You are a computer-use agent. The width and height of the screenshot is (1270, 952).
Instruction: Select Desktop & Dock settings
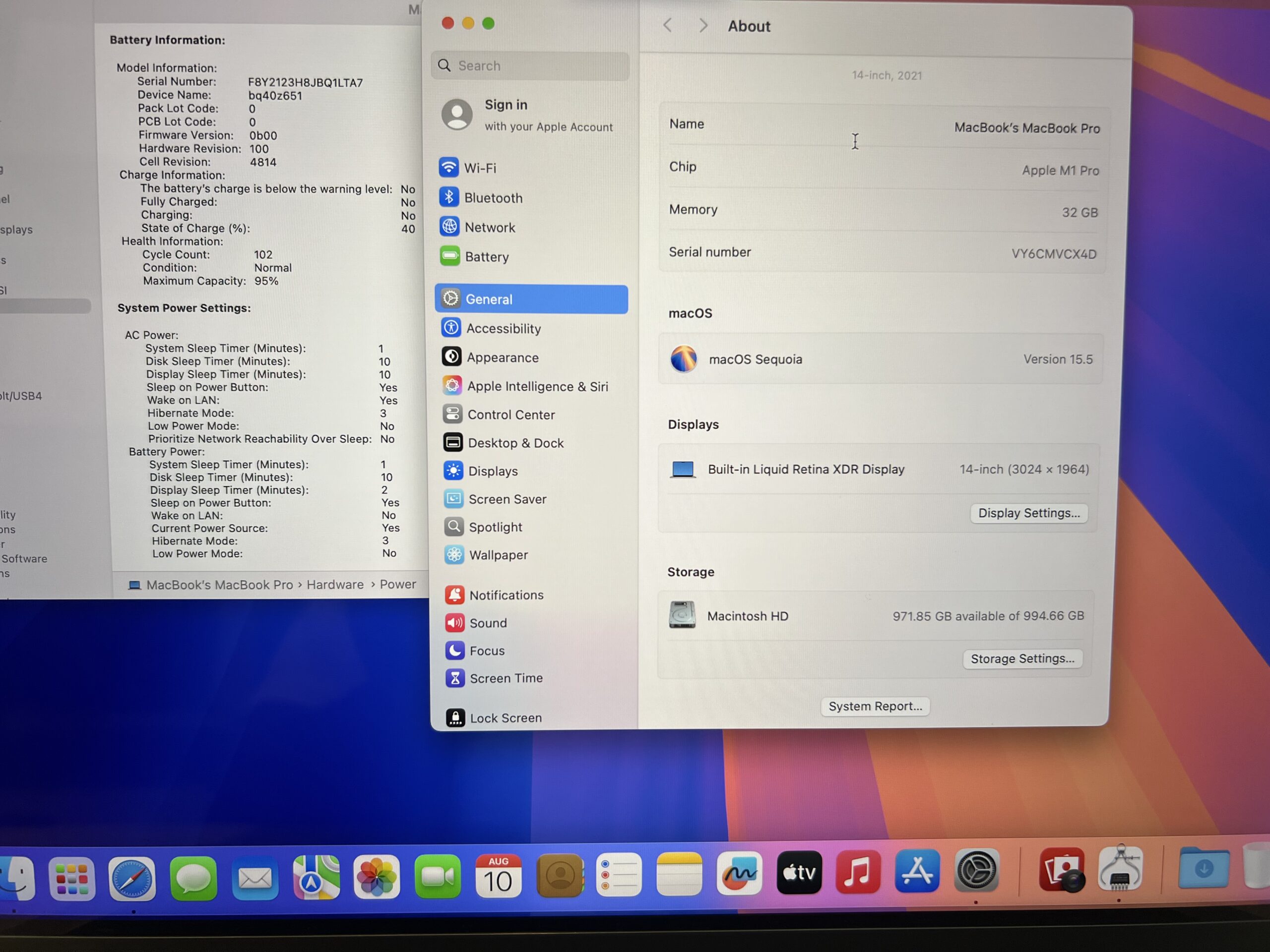[515, 442]
